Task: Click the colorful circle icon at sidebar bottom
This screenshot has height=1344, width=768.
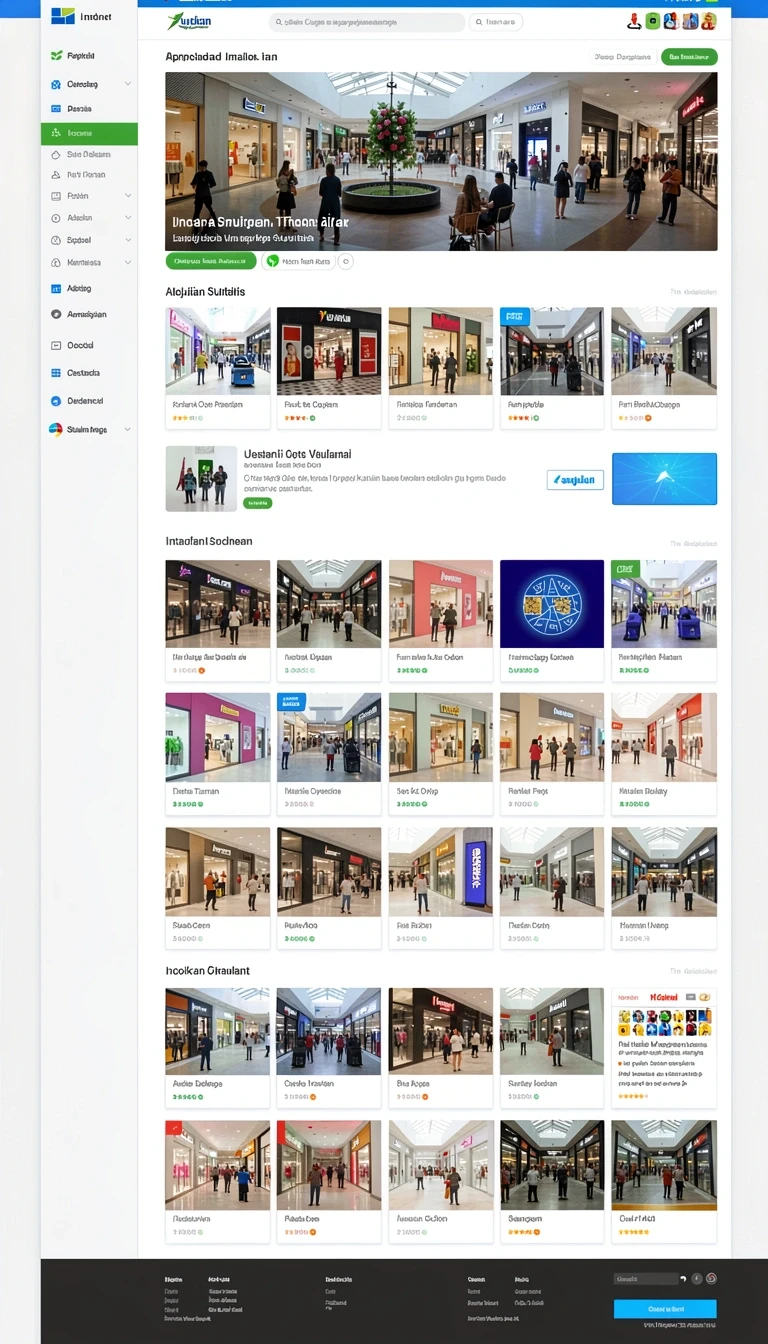Action: click(56, 429)
